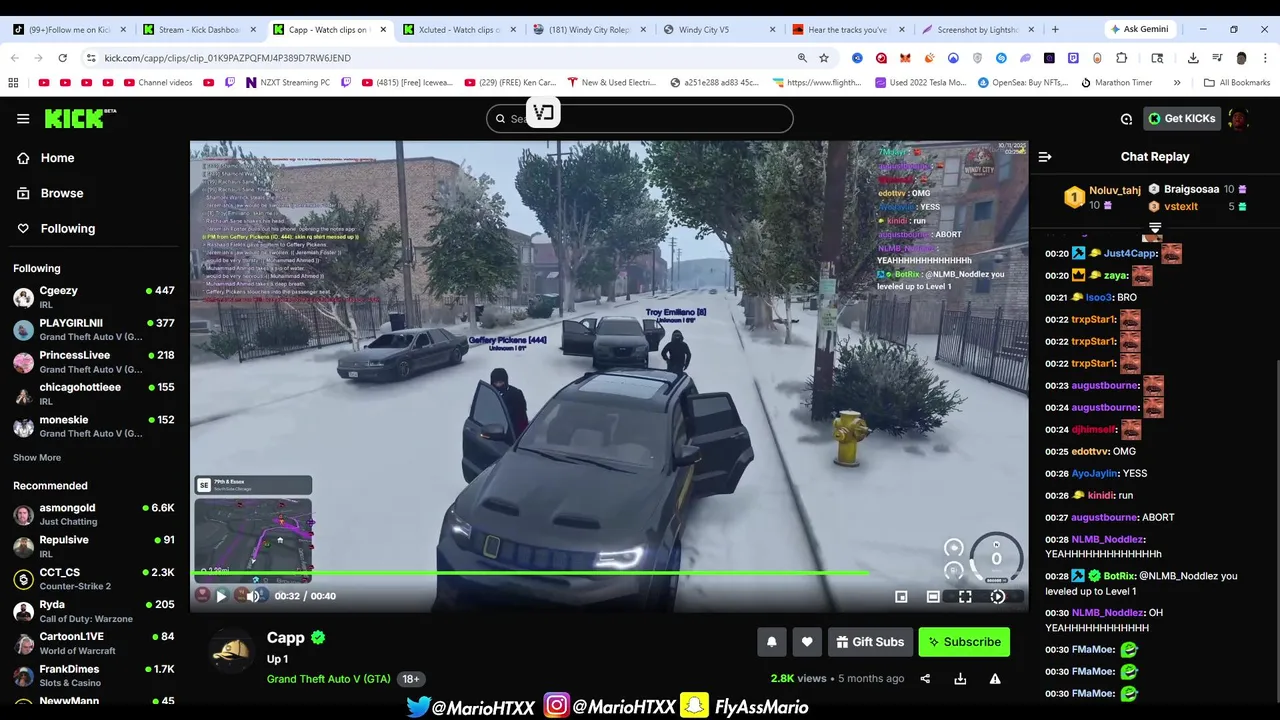The width and height of the screenshot is (1280, 720).
Task: Open Repulsive recommended channel
Action: 94,546
